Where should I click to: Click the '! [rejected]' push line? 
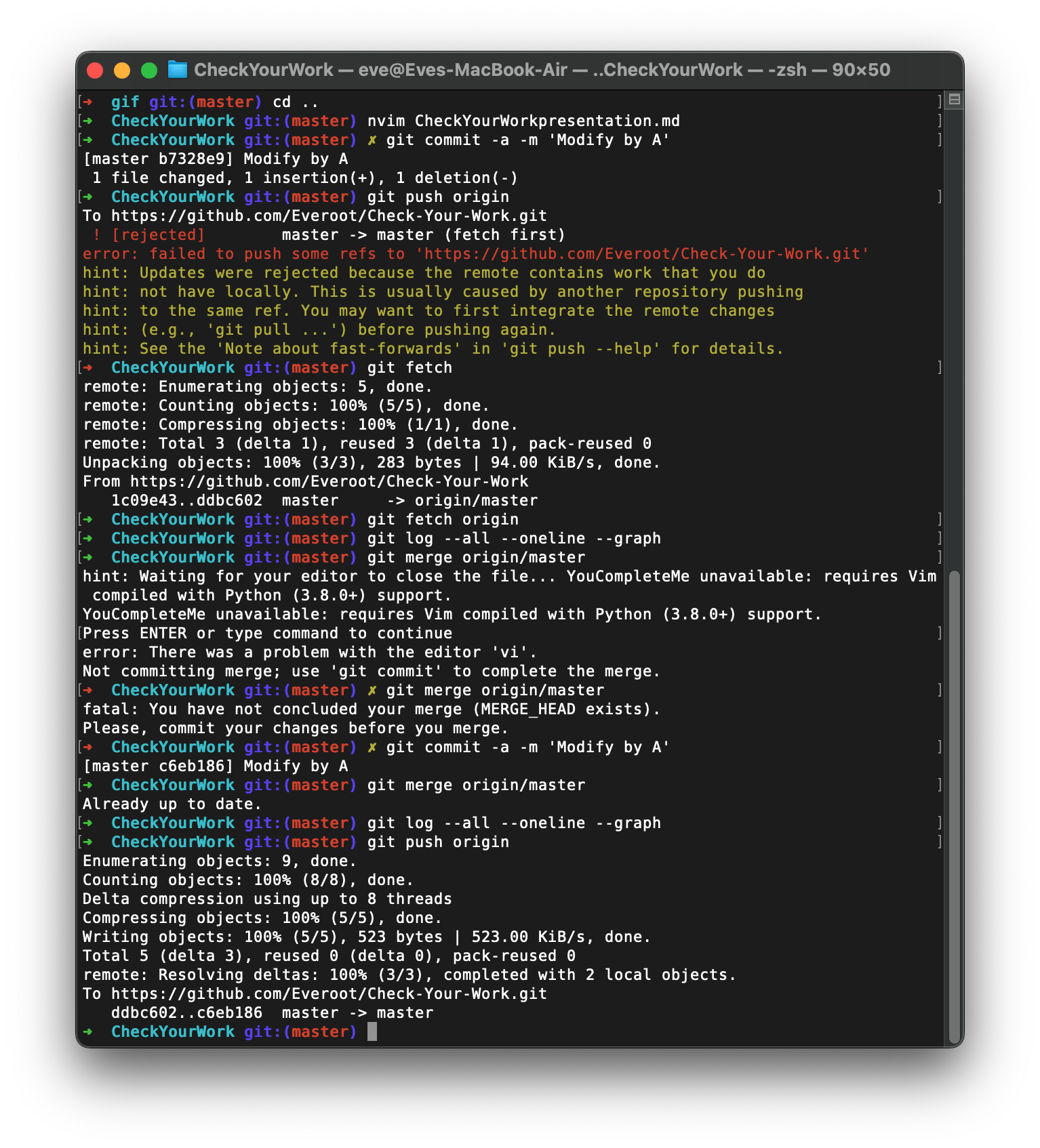coord(329,234)
